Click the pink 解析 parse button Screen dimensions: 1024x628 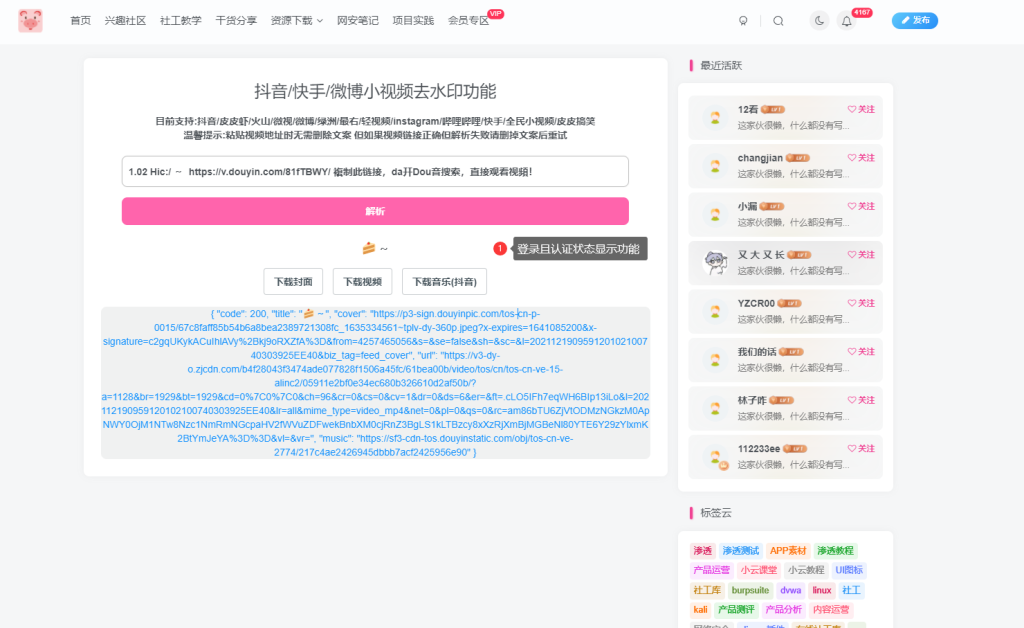coord(375,212)
